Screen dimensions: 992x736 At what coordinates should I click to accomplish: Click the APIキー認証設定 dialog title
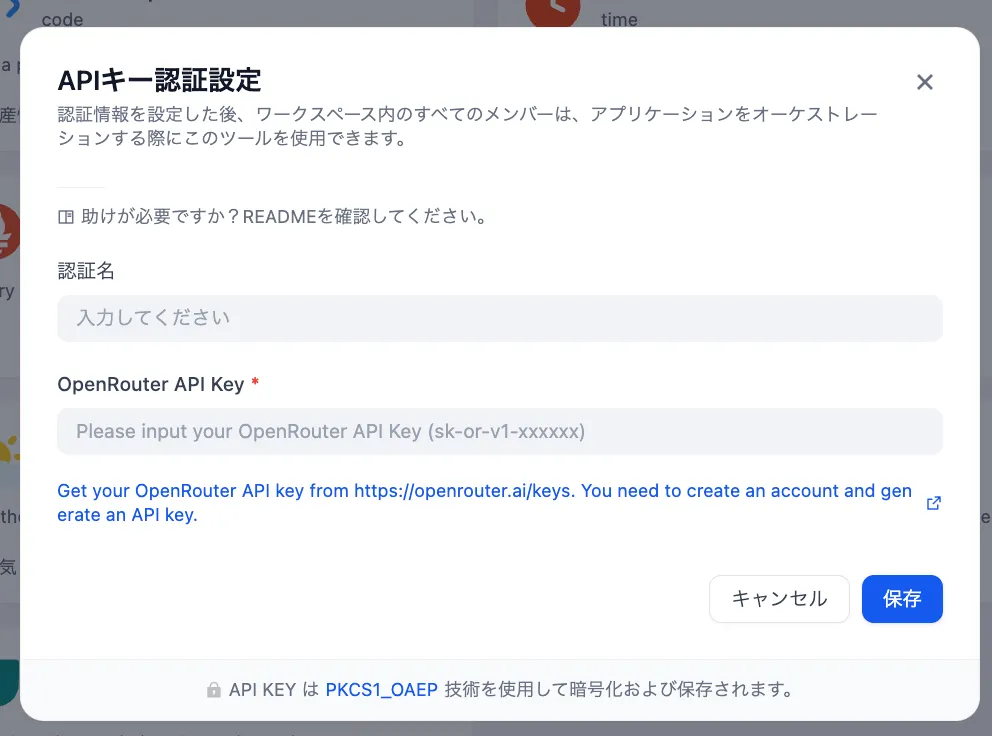tap(159, 79)
